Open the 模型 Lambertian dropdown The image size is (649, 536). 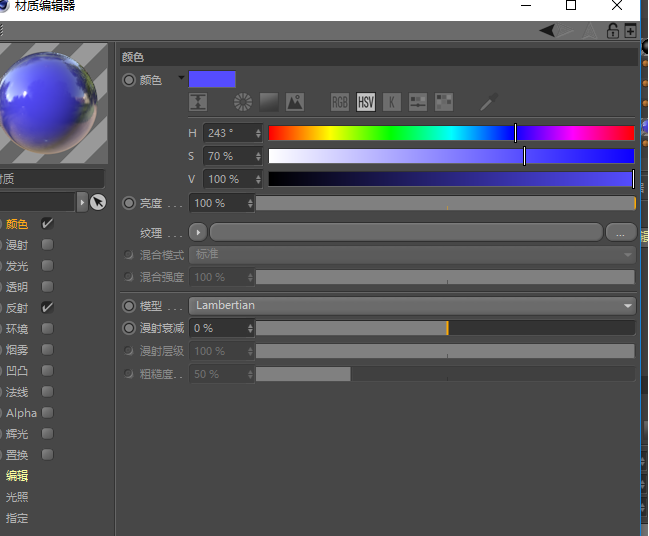(413, 305)
